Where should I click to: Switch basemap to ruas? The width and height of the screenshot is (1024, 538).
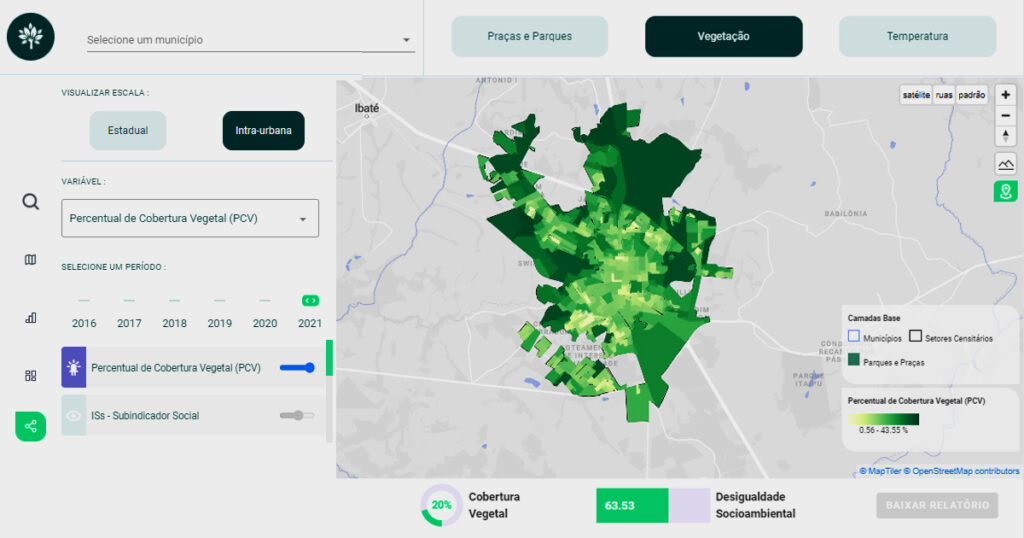pyautogui.click(x=944, y=95)
